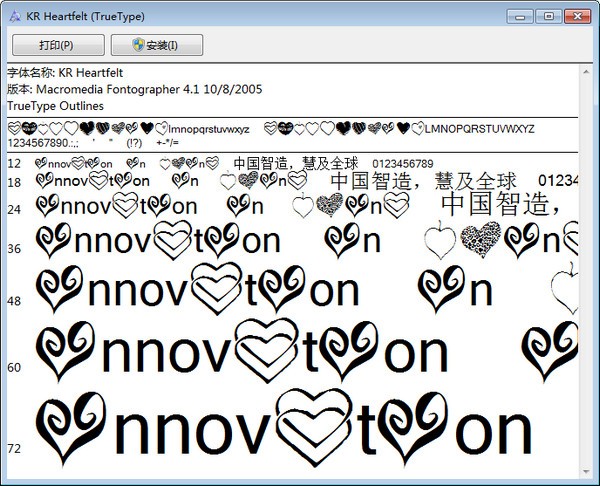Click the vertical scrollbar track
Screen dimensions: 600x486
[x=586, y=271]
